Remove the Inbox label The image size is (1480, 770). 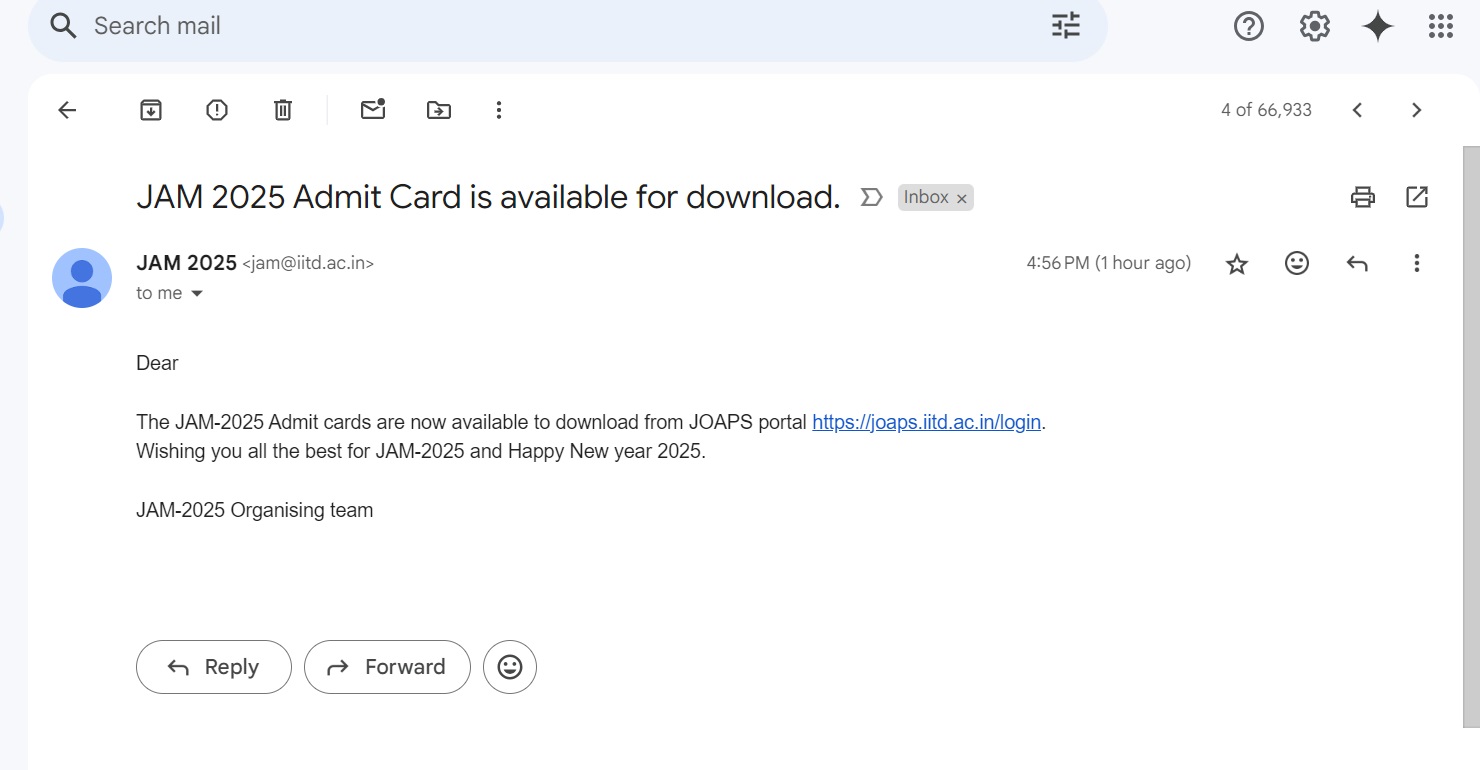tap(961, 197)
